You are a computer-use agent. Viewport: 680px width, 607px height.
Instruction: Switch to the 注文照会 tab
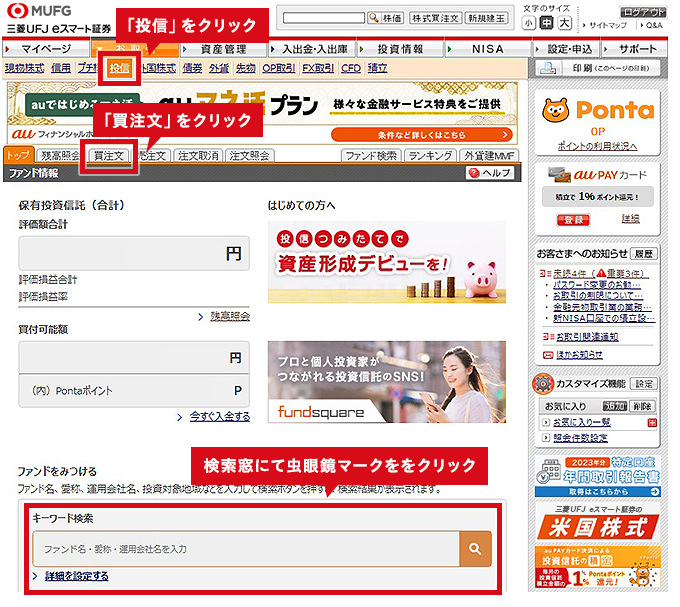point(249,155)
